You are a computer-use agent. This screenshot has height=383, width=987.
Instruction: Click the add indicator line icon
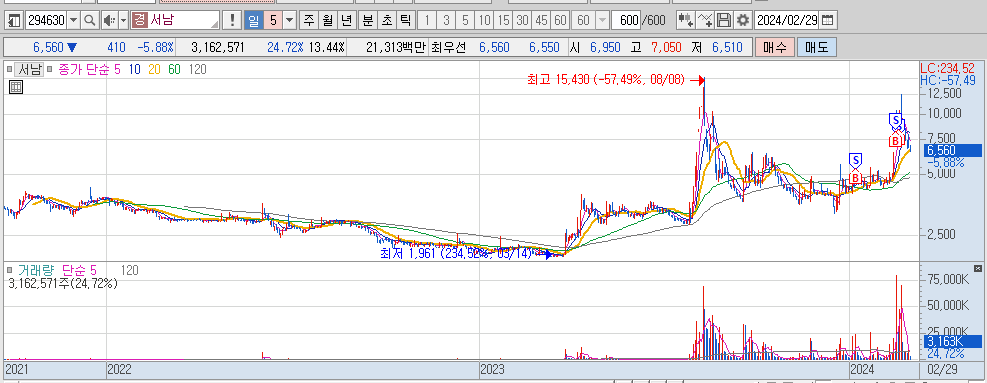[x=706, y=20]
